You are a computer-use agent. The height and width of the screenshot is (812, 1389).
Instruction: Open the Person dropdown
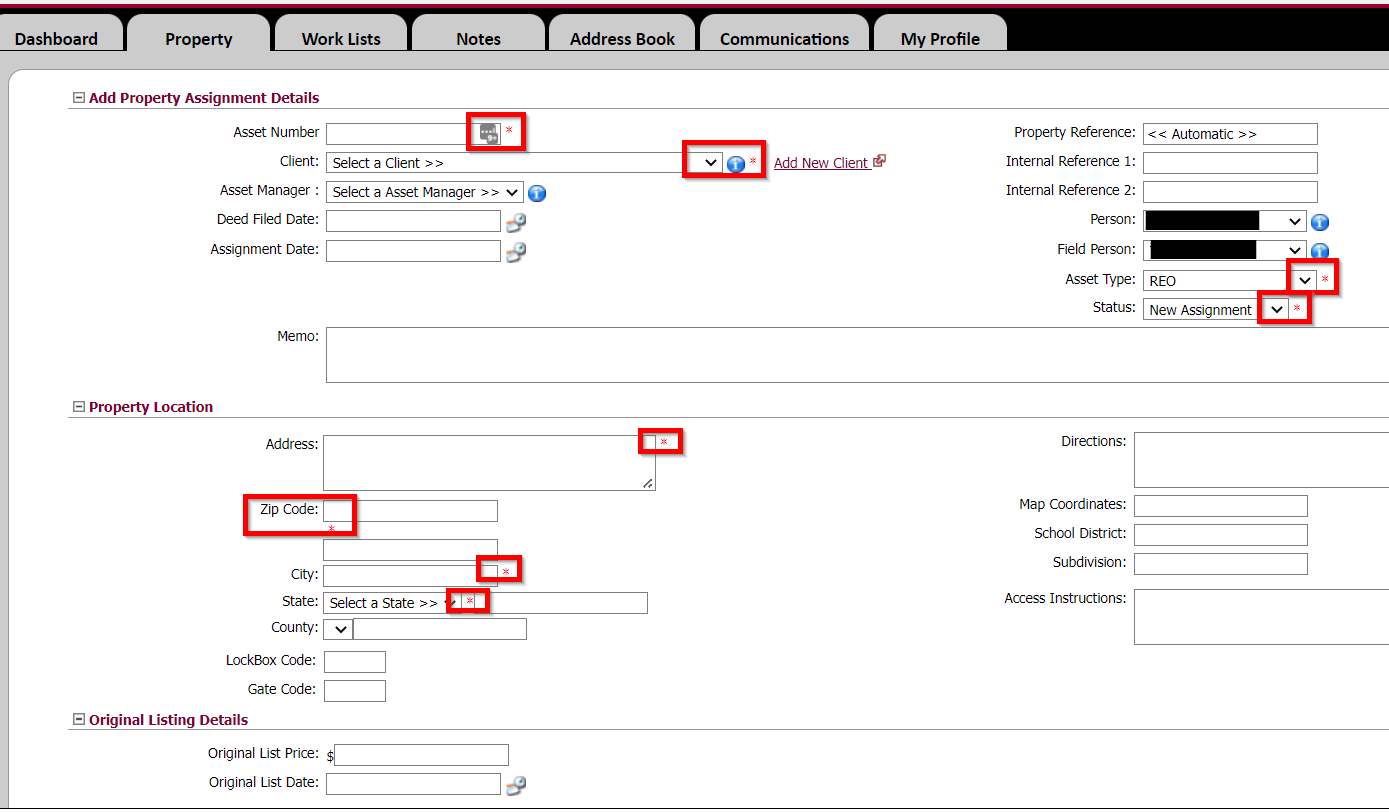tap(1225, 221)
